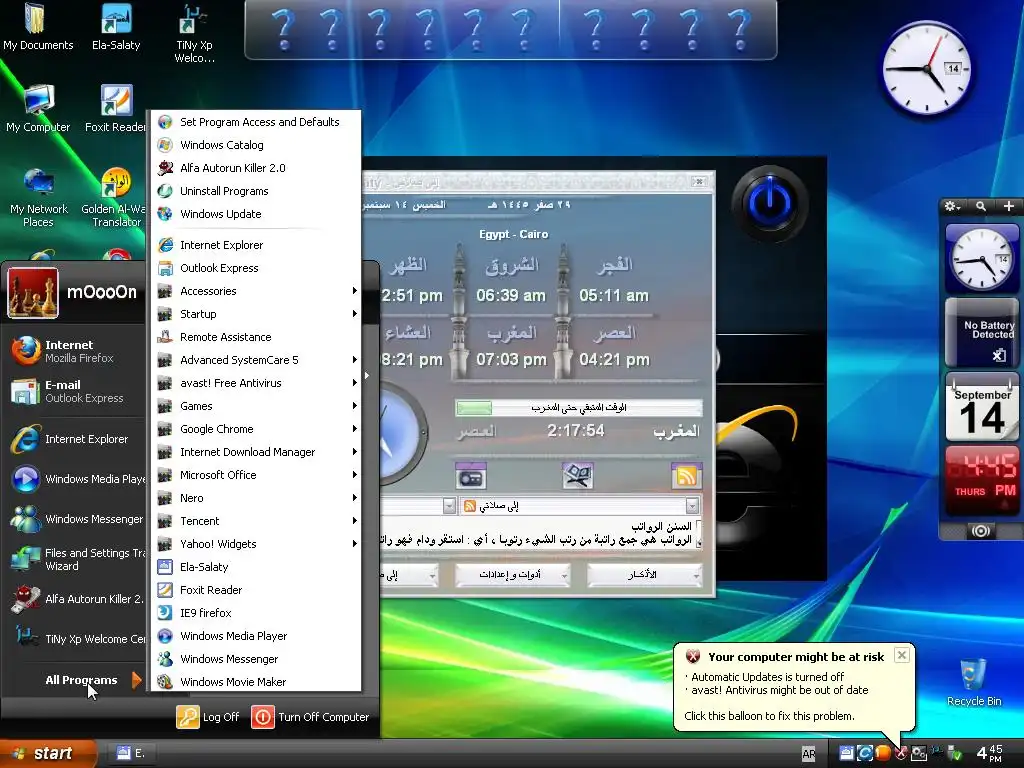The width and height of the screenshot is (1024, 768).
Task: Click the orange avast tray icon
Action: [x=883, y=753]
